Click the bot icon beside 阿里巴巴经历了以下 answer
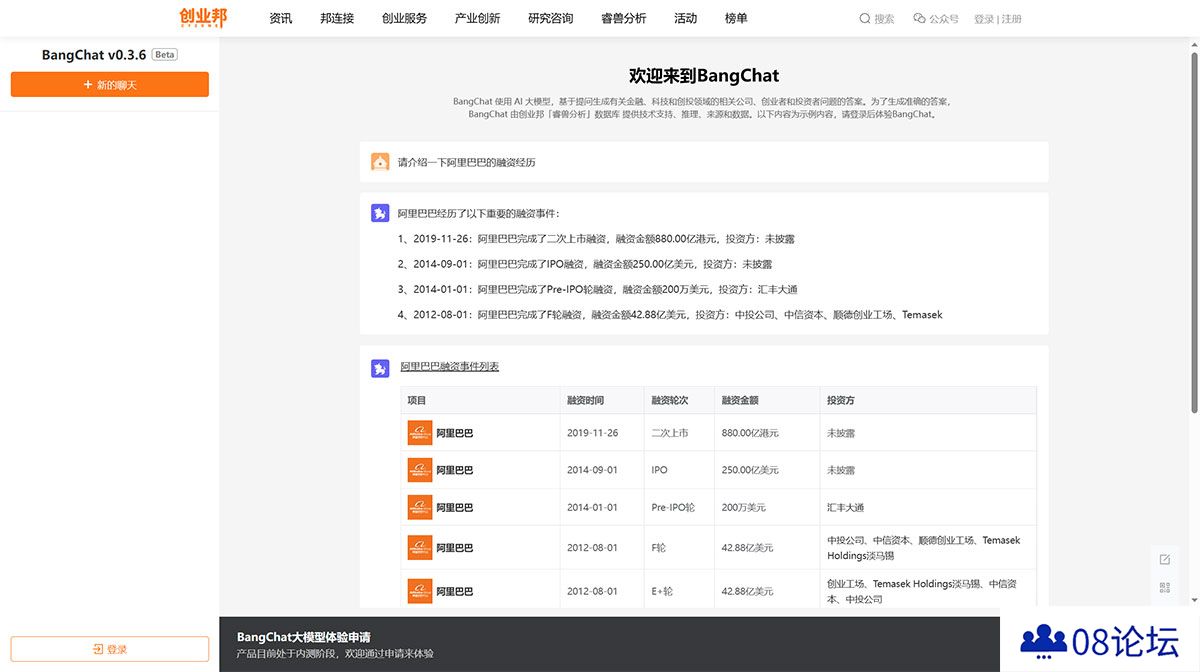The image size is (1200, 672). coord(380,213)
